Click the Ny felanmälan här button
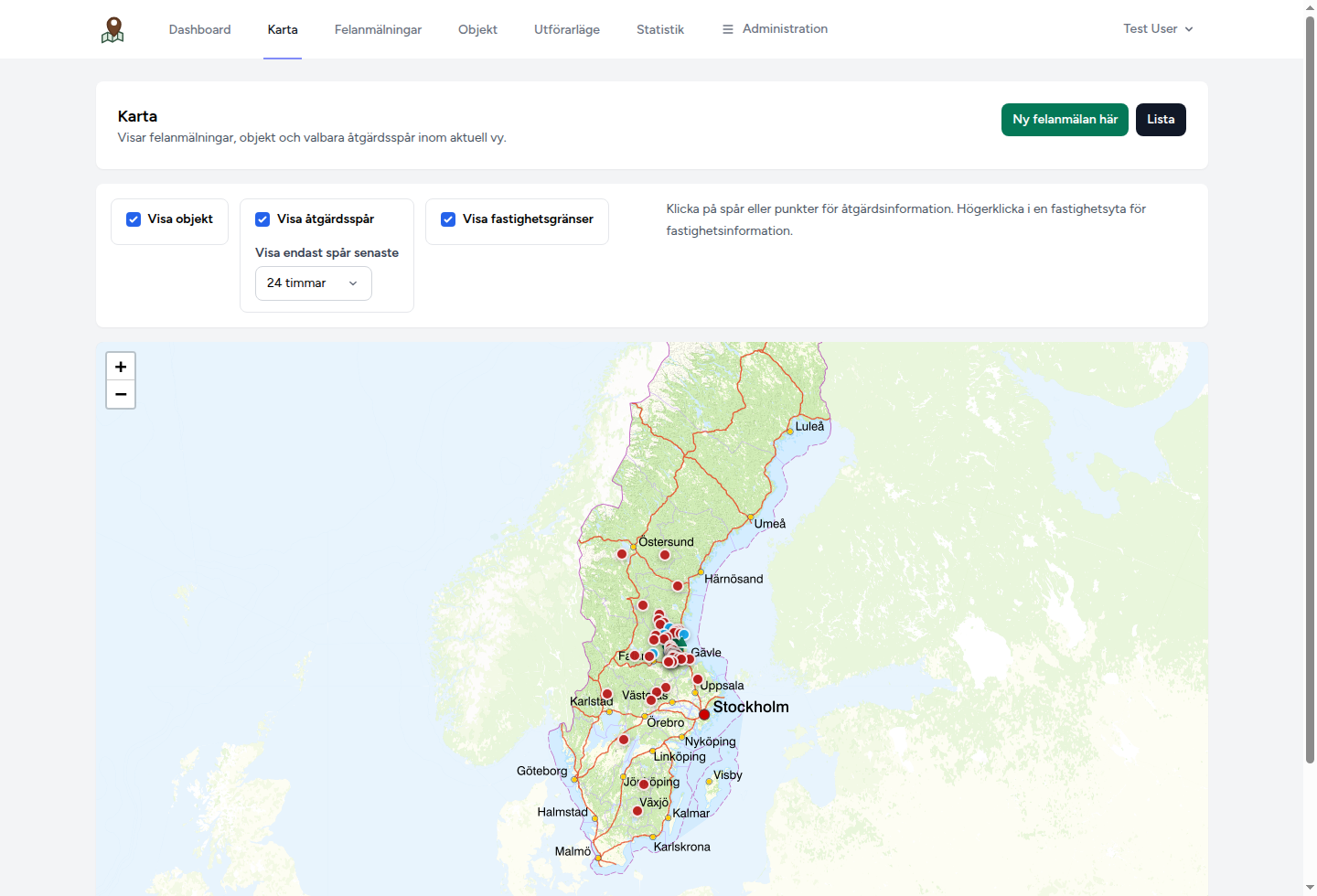Image resolution: width=1317 pixels, height=896 pixels. (1065, 120)
